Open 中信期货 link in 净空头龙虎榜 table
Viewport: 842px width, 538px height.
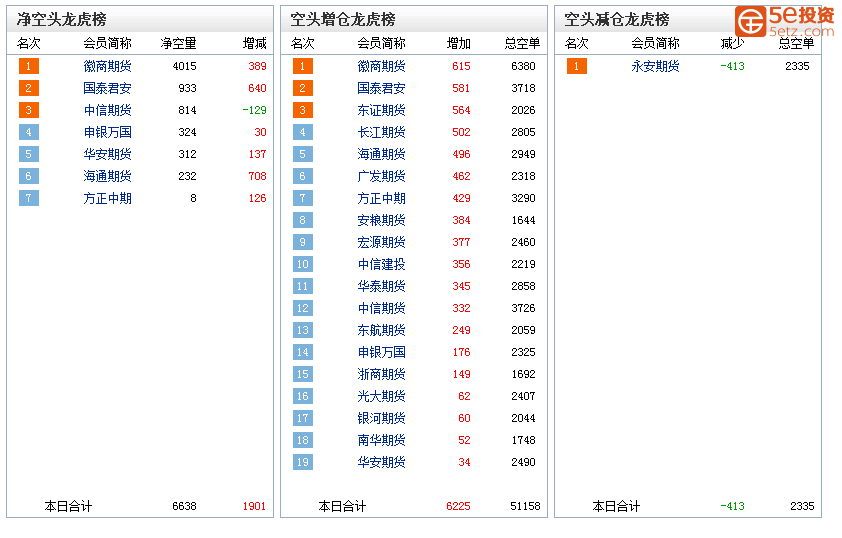coord(107,110)
